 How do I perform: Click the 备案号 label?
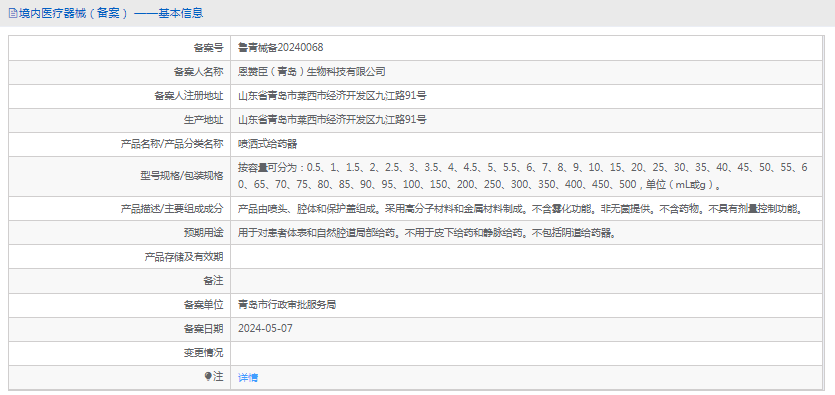(208, 48)
